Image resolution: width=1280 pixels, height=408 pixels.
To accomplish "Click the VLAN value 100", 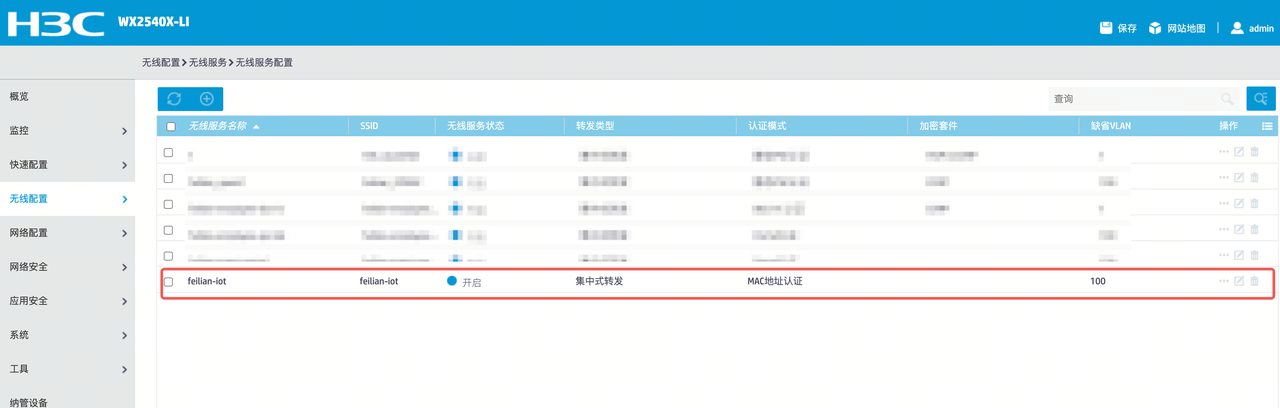I will click(1098, 281).
